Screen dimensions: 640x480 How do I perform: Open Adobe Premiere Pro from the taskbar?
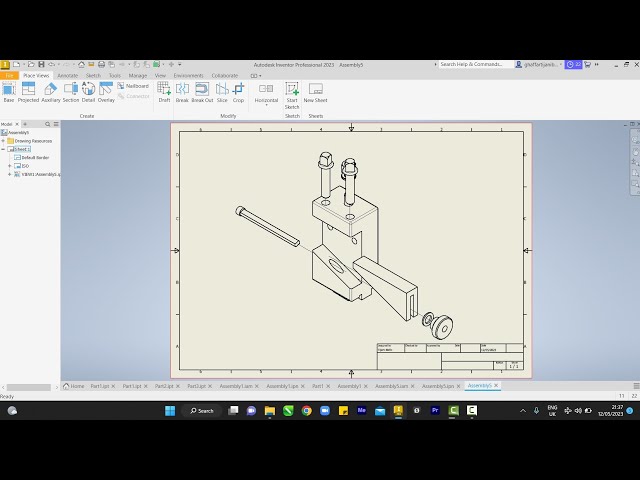pos(435,411)
